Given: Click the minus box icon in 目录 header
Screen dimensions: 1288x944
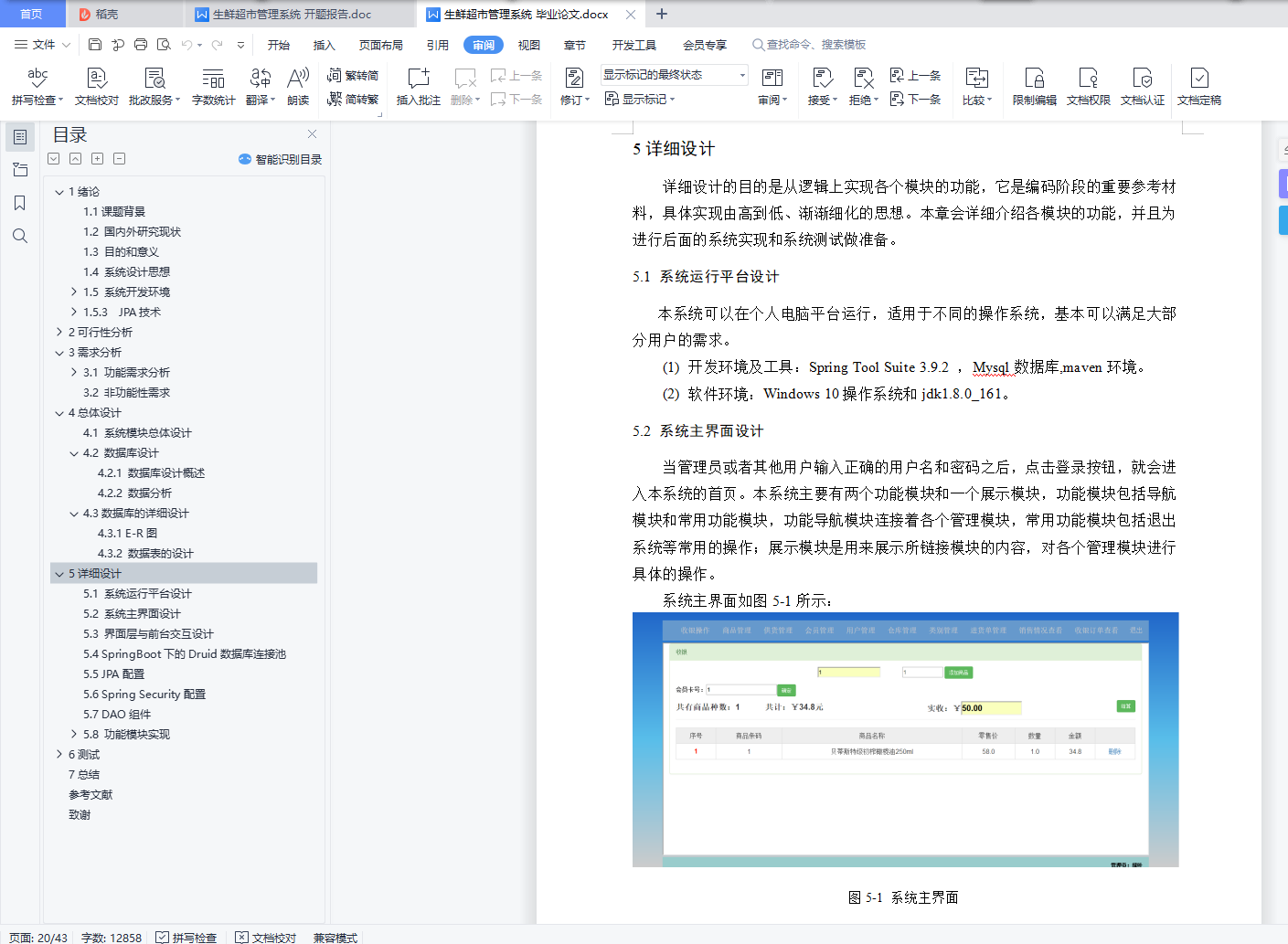Looking at the screenshot, I should (x=120, y=159).
